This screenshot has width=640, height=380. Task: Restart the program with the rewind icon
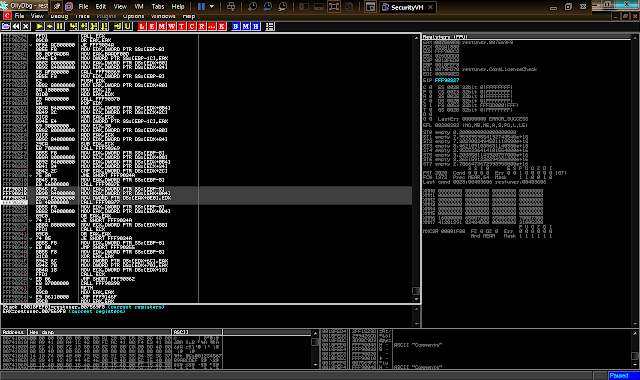16,26
